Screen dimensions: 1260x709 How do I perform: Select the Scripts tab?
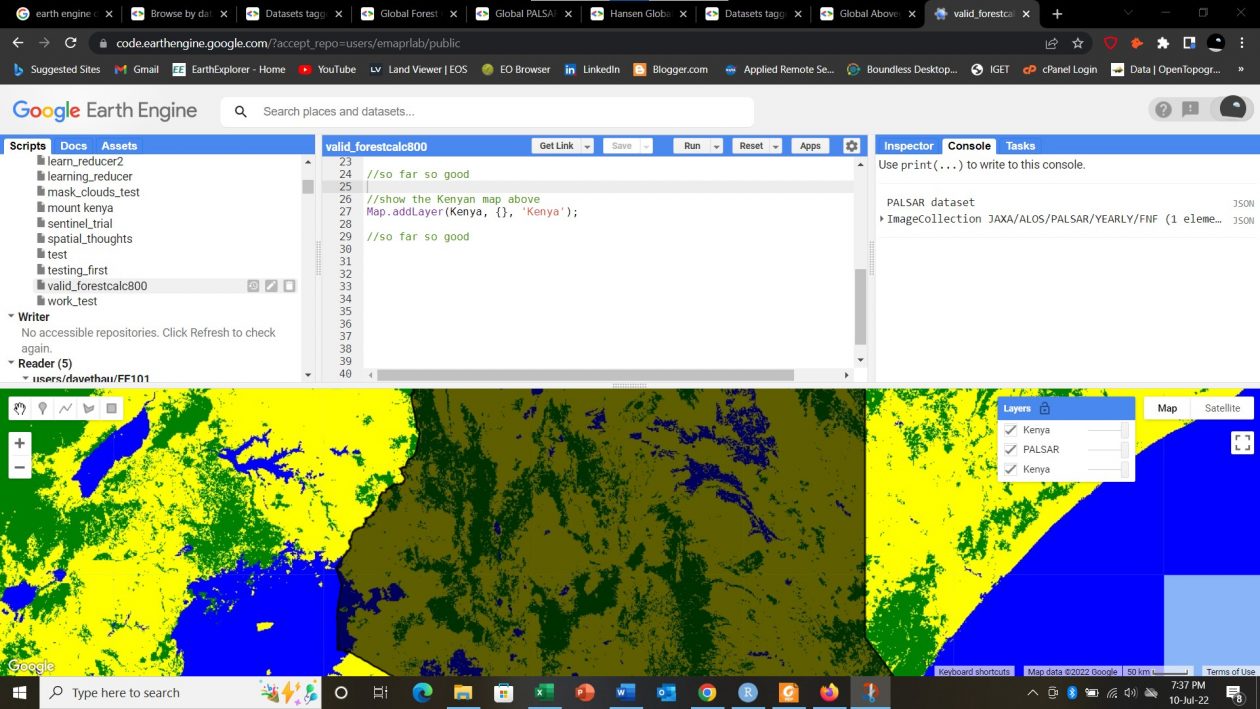(28, 146)
